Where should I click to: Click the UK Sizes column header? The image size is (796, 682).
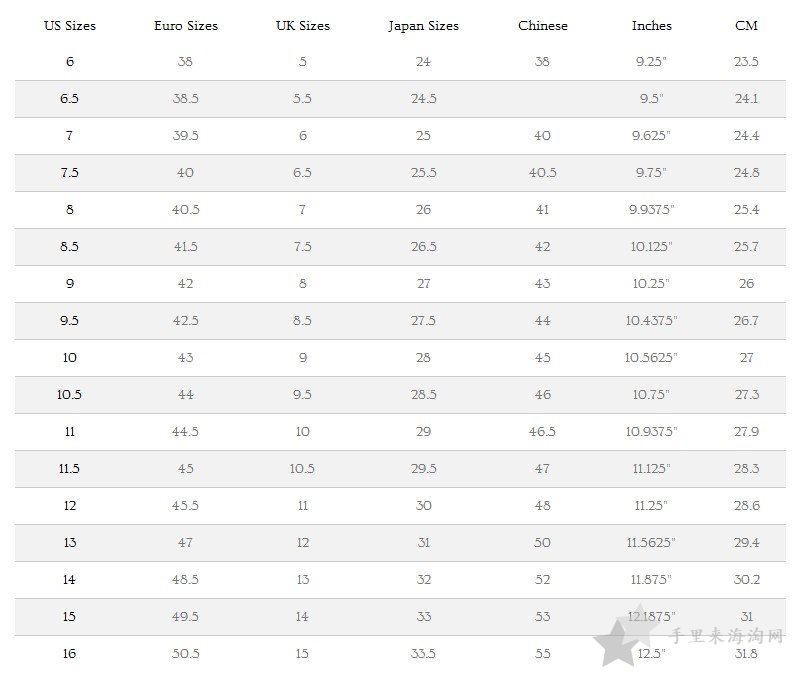tap(303, 26)
